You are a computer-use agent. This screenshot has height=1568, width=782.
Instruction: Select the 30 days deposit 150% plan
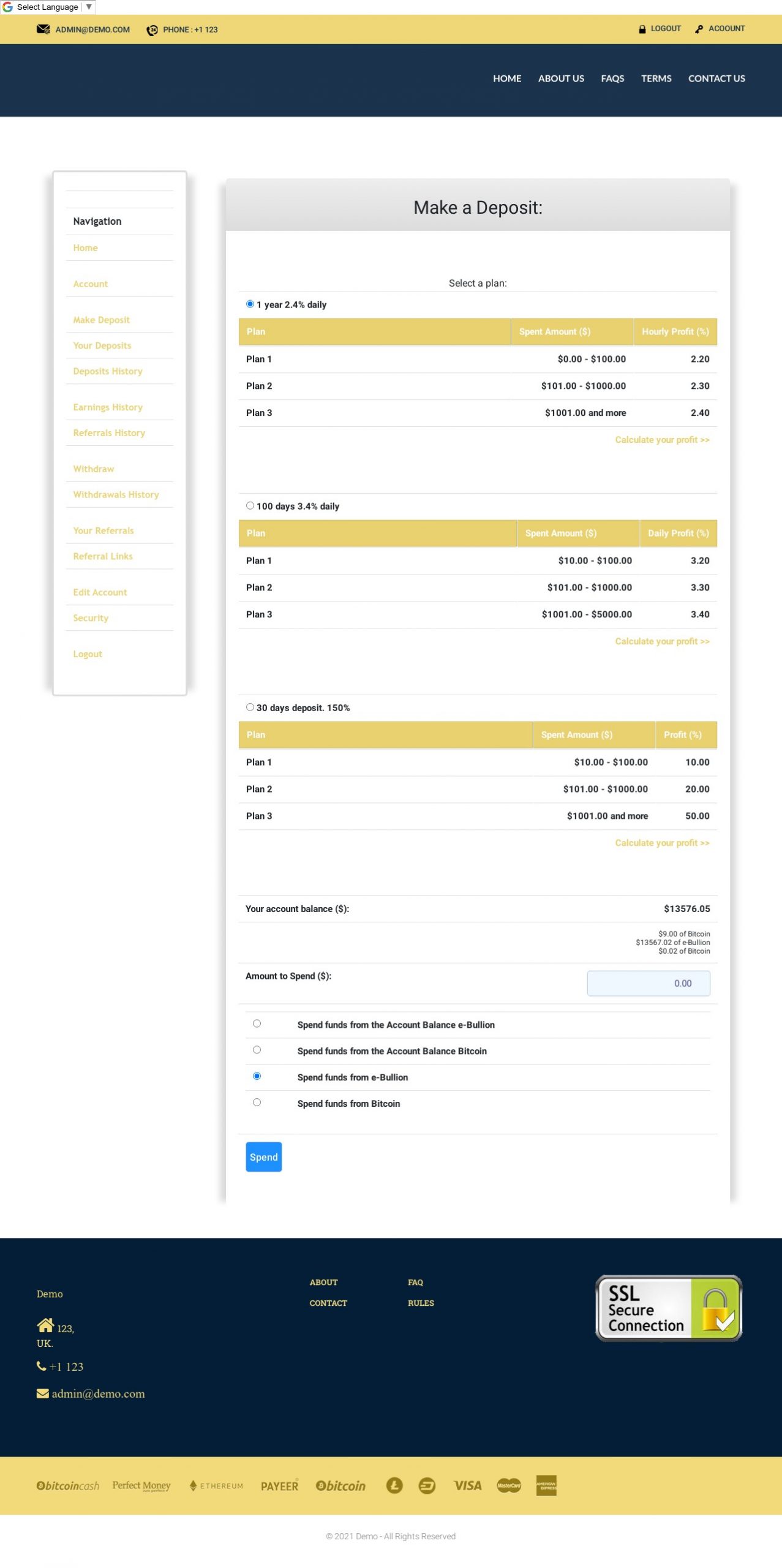point(250,707)
